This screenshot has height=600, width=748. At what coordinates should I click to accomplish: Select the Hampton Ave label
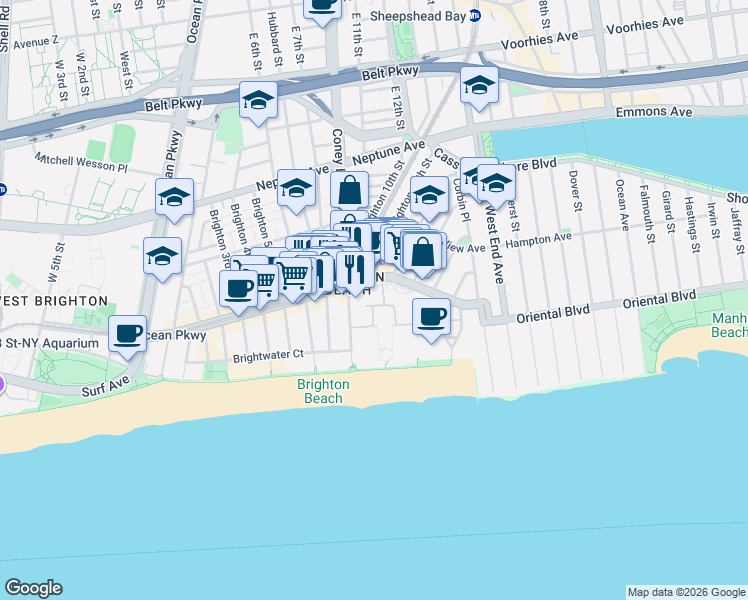538,239
